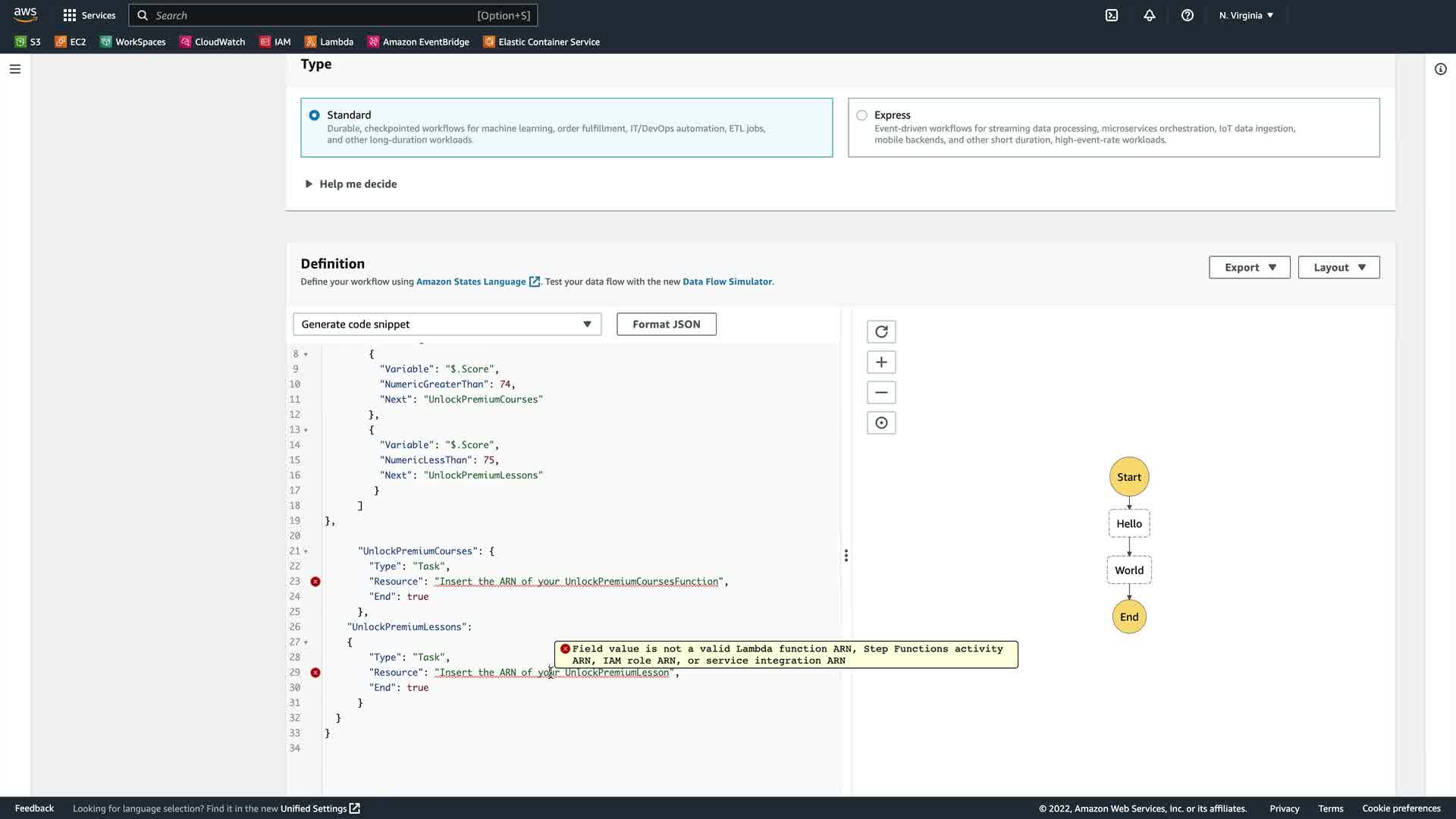
Task: Open CloudWatch from favorites bar
Action: click(x=212, y=42)
